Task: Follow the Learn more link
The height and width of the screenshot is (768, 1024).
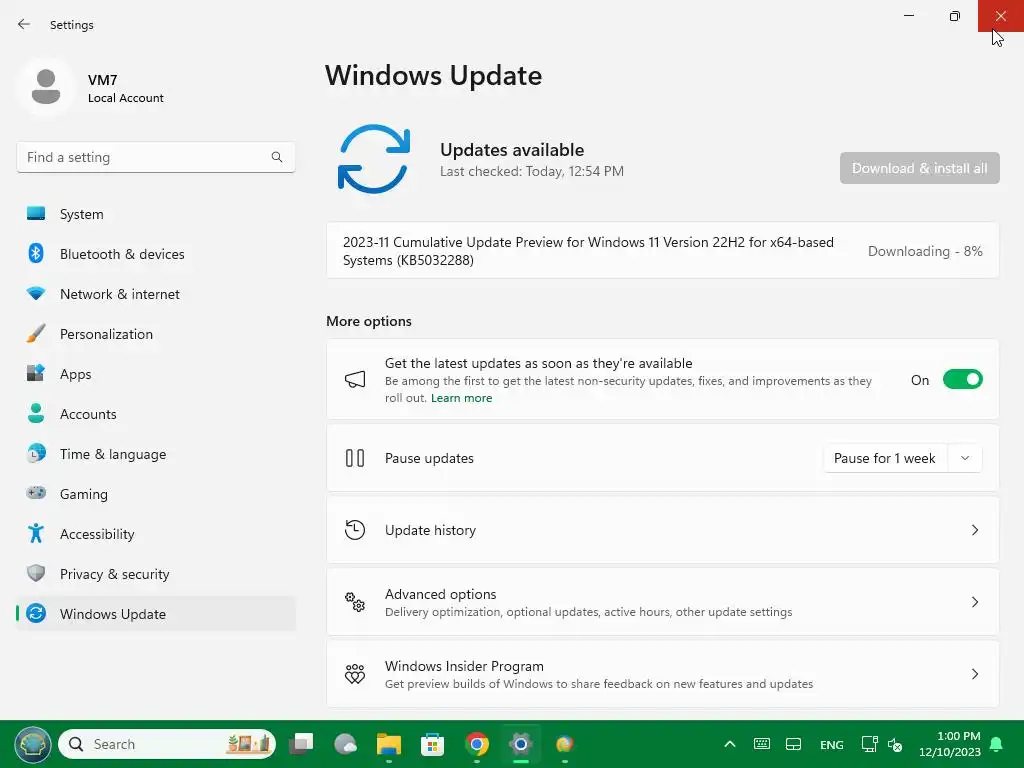Action: pyautogui.click(x=461, y=398)
